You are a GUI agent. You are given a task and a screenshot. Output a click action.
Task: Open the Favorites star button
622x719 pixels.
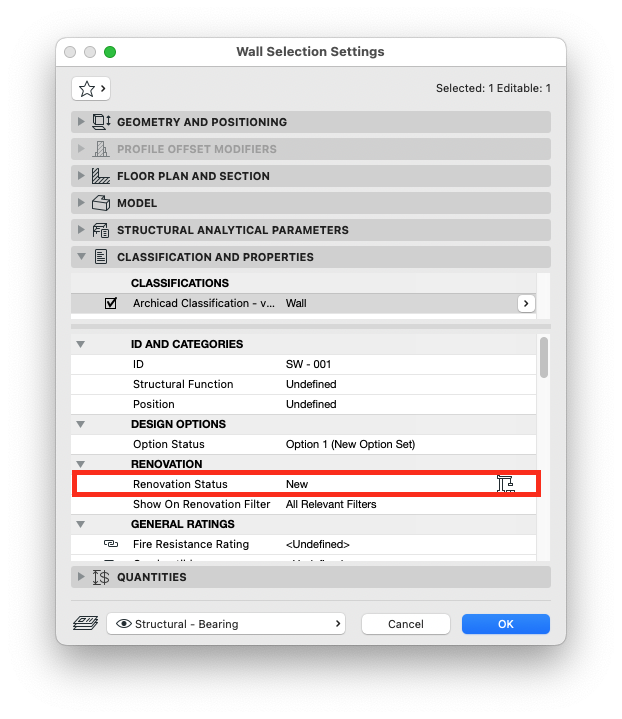[x=91, y=88]
